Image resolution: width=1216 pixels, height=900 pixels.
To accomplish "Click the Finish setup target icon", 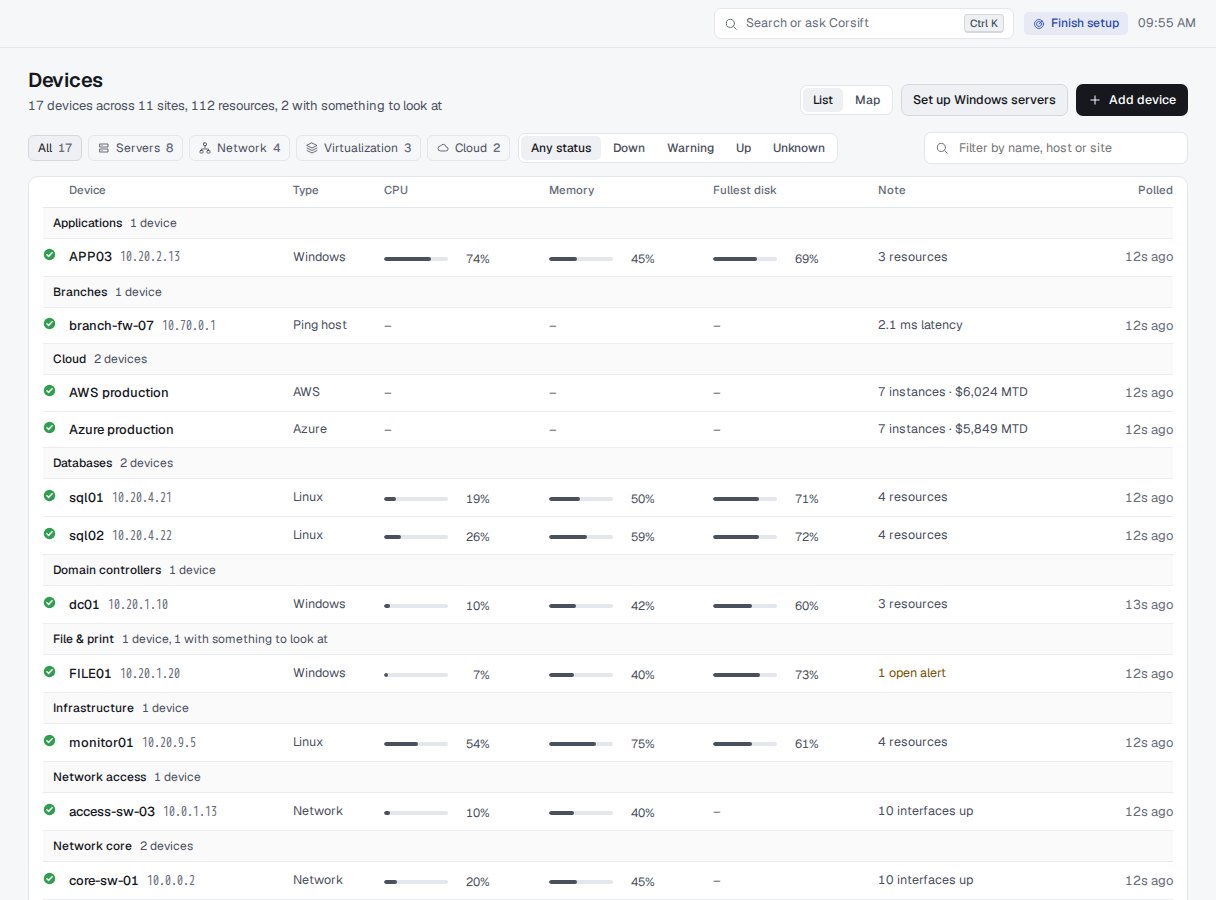I will [x=1039, y=23].
